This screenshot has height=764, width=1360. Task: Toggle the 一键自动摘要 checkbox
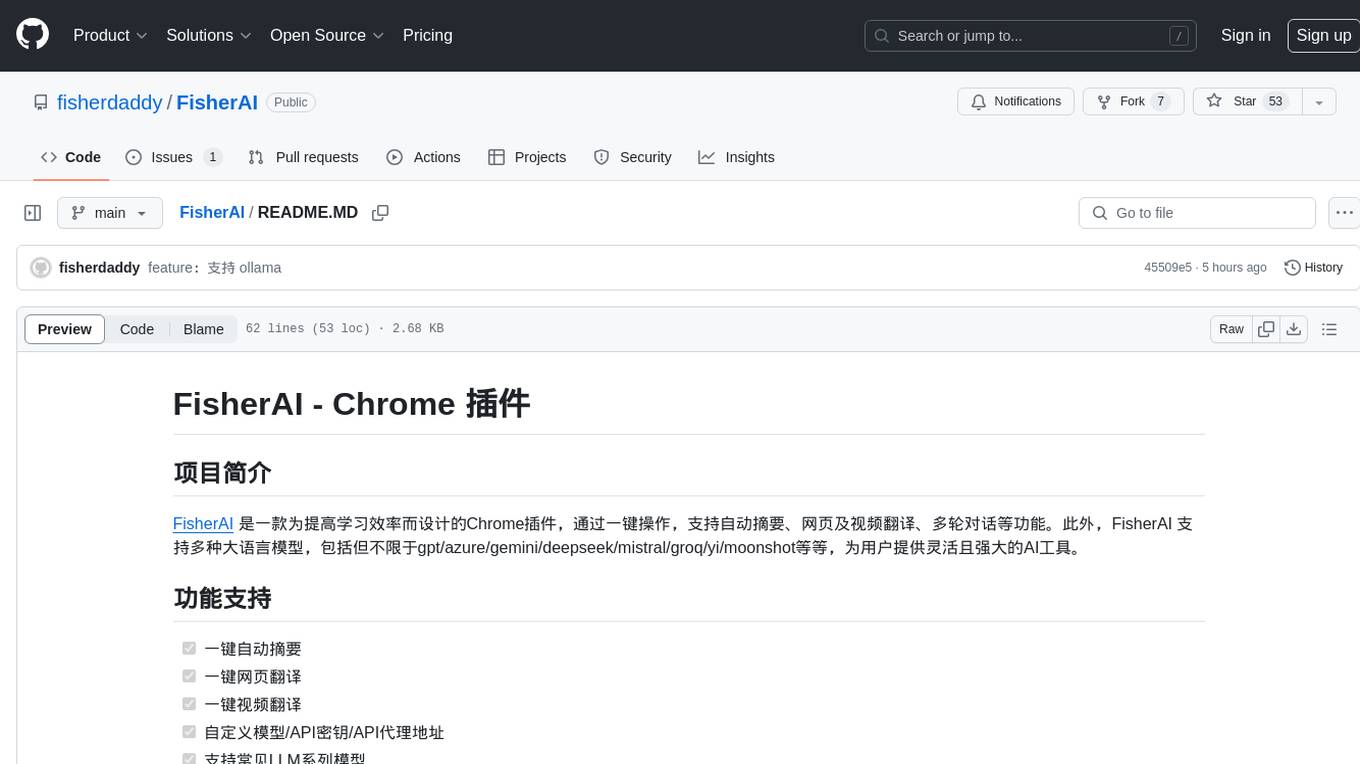tap(189, 648)
